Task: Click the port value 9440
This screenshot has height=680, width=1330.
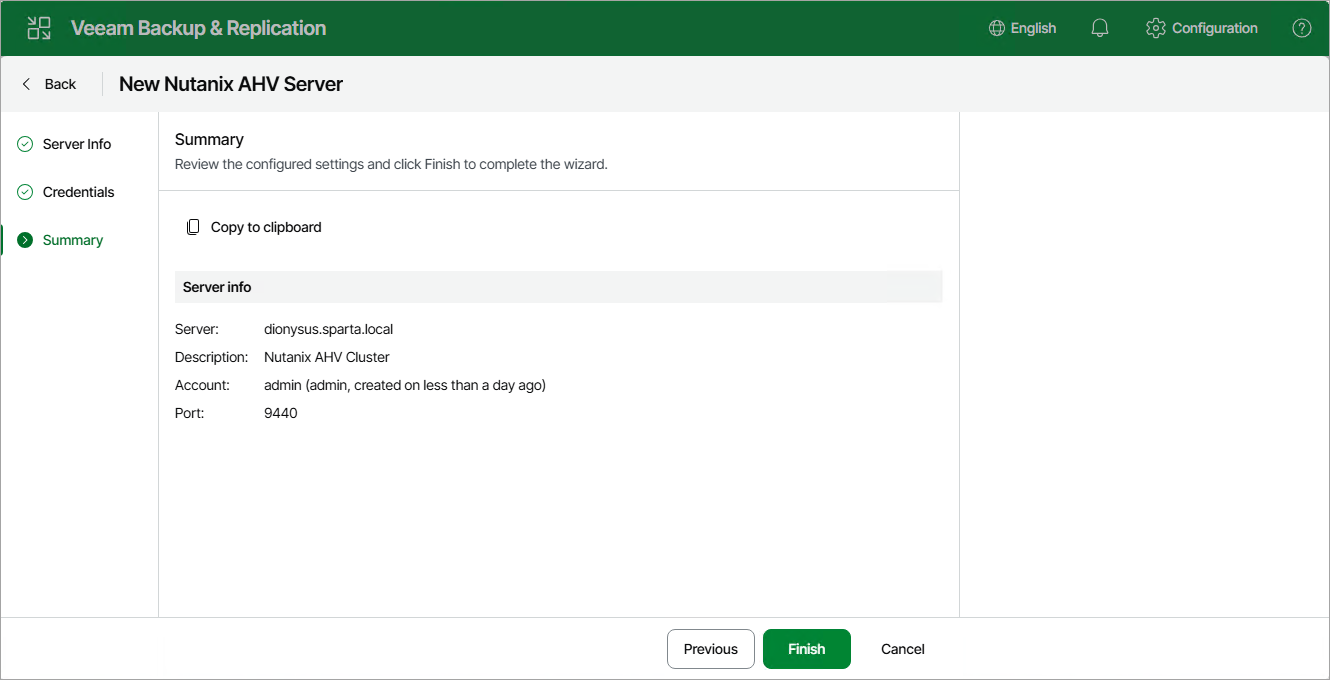Action: point(281,413)
